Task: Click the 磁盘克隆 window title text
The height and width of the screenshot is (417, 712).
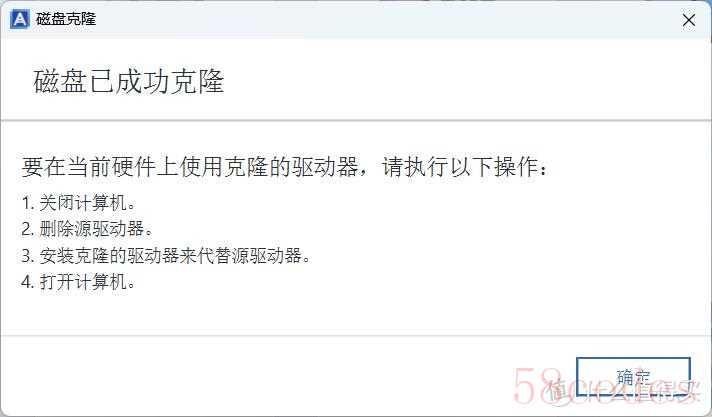Action: pos(66,20)
